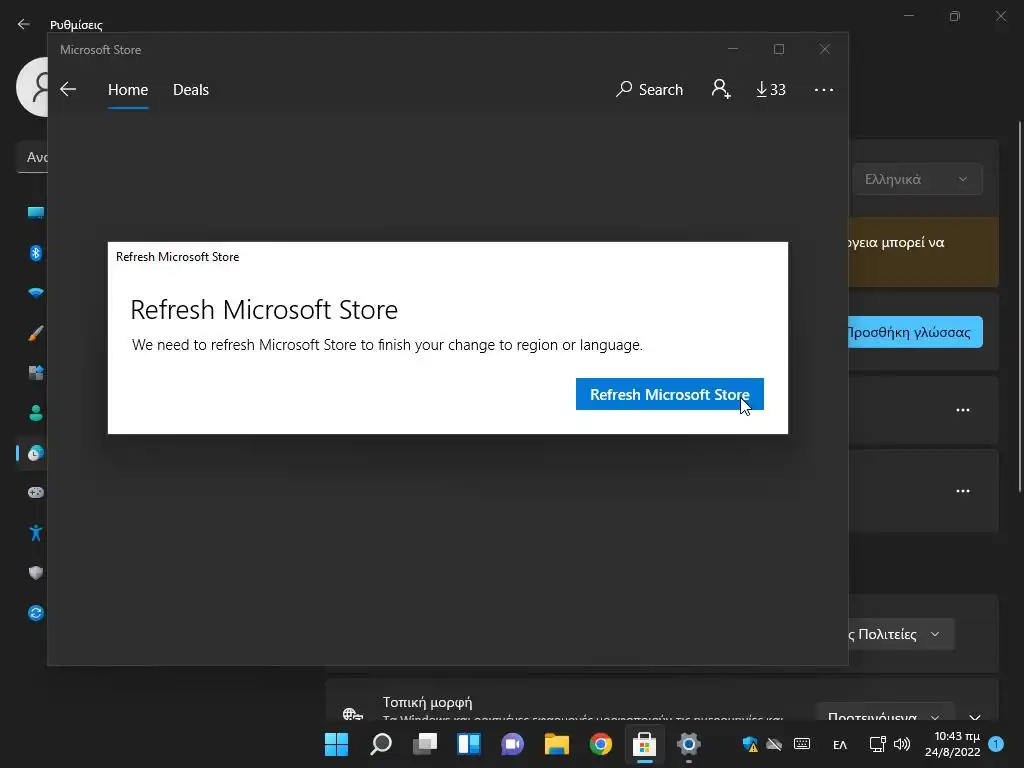Screen dimensions: 1024x768
Task: Open Accounts category in Settings sidebar
Action: (36, 413)
